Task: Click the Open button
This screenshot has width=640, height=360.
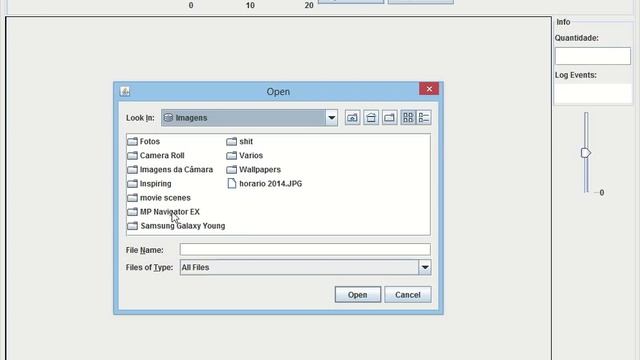Action: (x=358, y=295)
